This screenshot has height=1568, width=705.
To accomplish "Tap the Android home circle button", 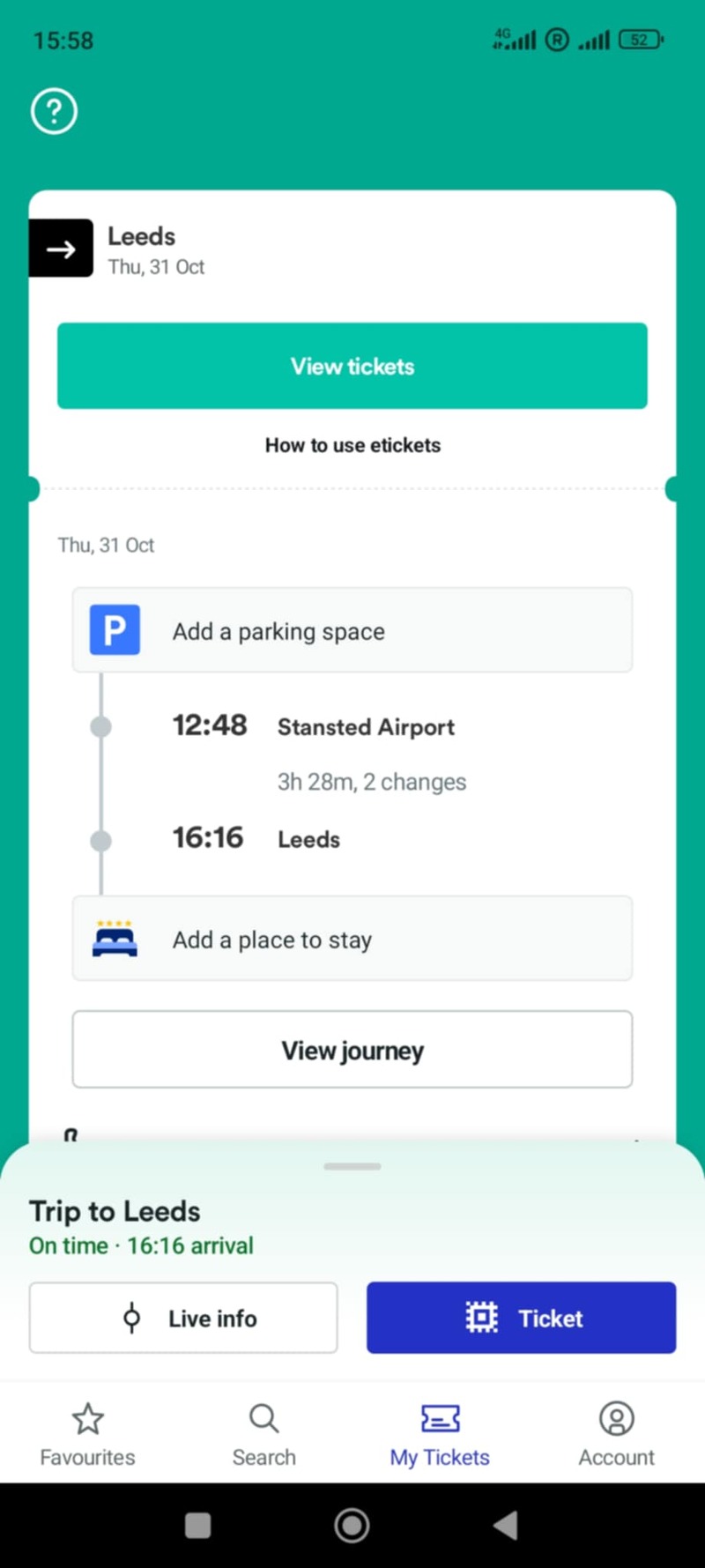I will 352,1525.
